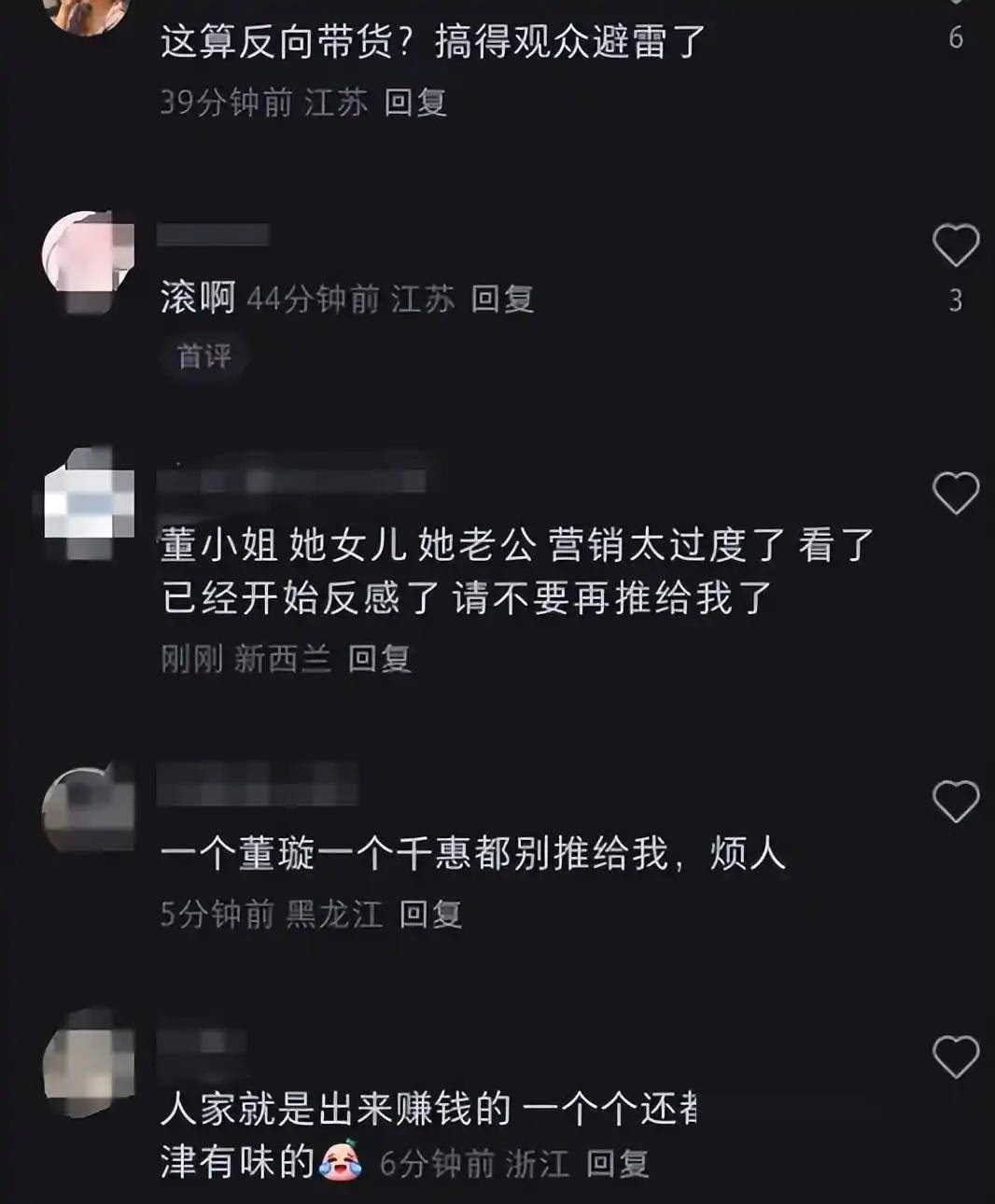Viewport: 995px width, 1204px height.
Task: Reply to the 浙江 comment
Action: pyautogui.click(x=617, y=1164)
